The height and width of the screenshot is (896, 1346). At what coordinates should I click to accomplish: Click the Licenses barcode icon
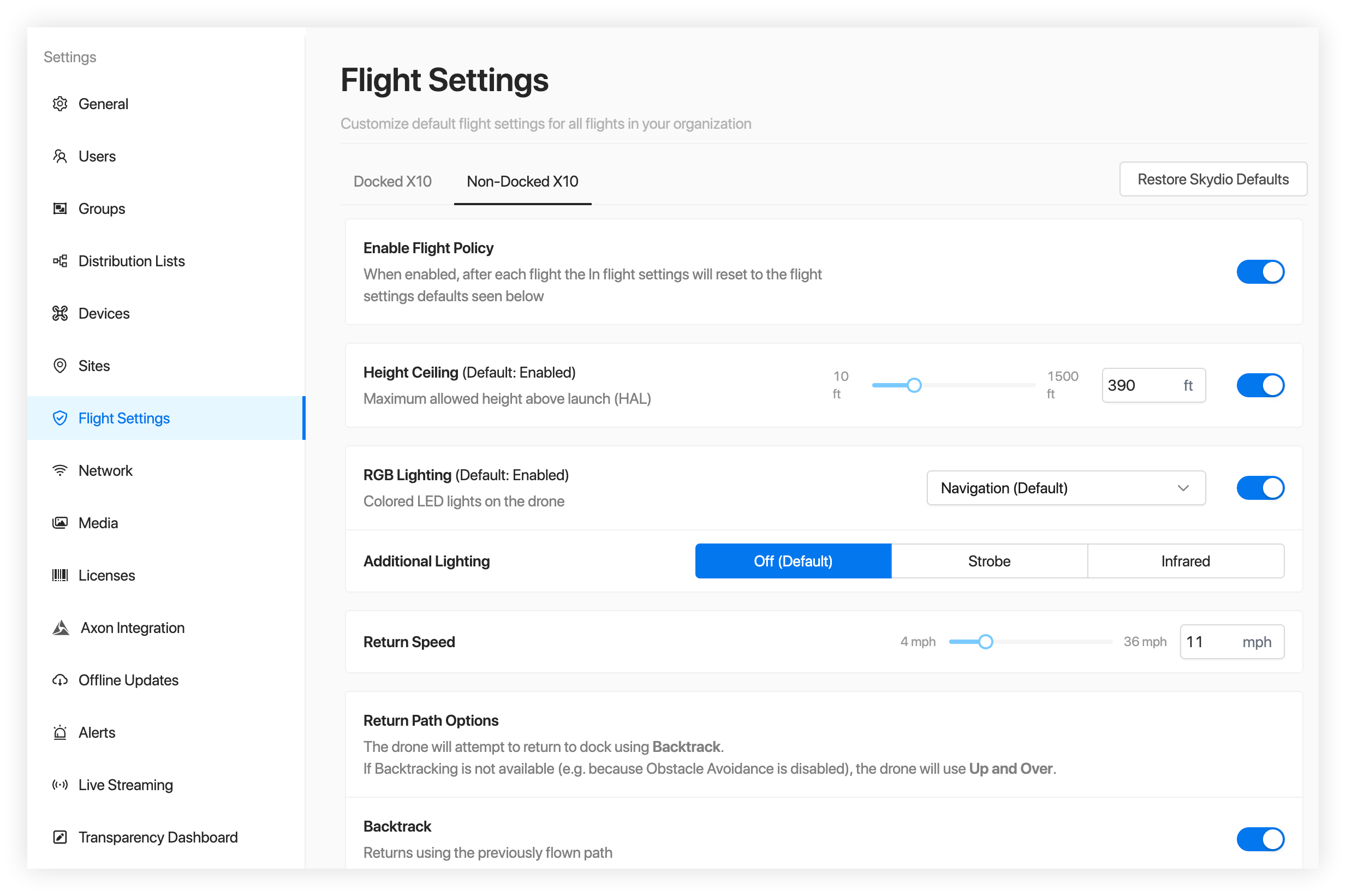[60, 576]
